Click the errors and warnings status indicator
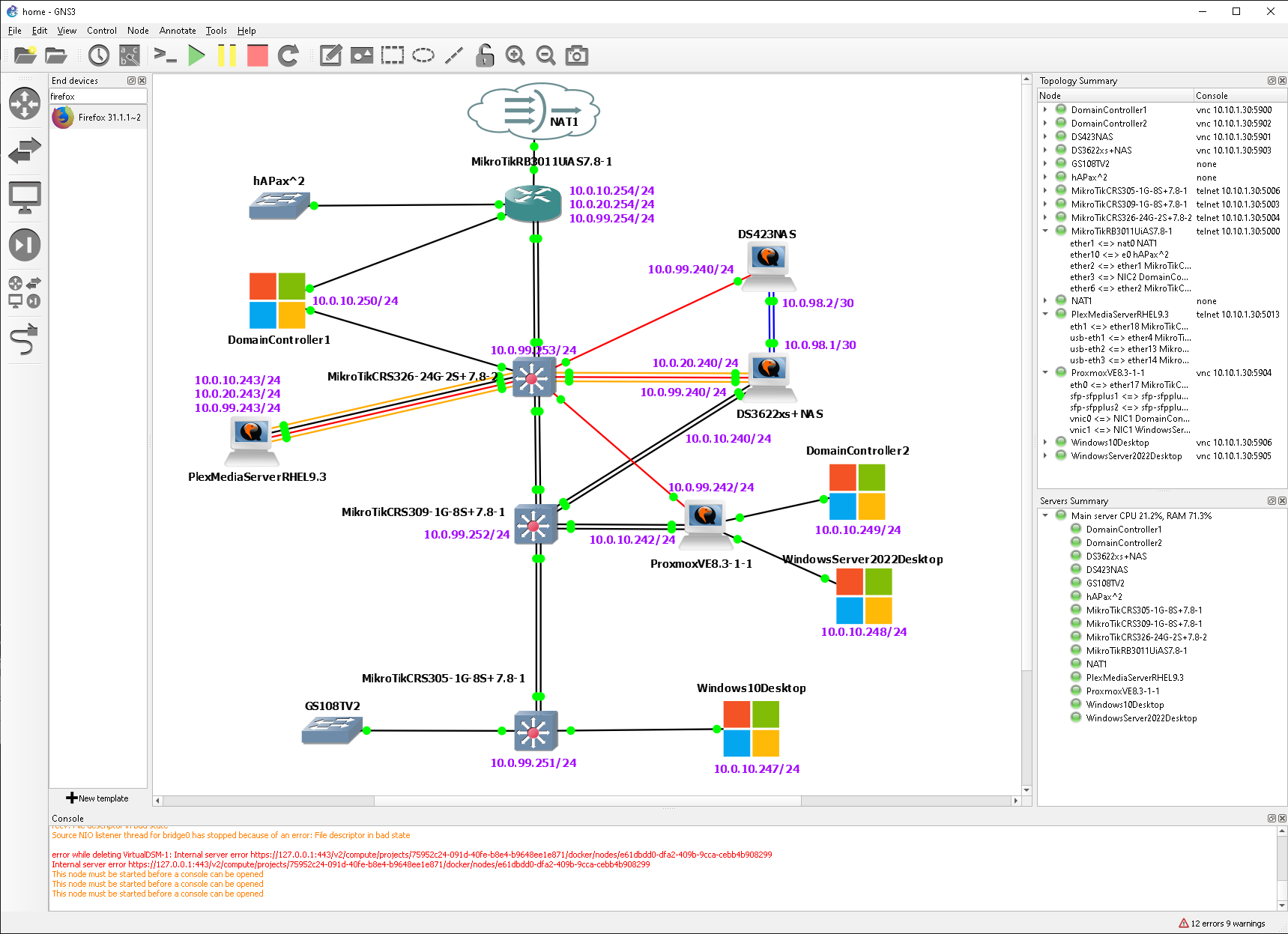This screenshot has width=1288, height=934. (1222, 924)
